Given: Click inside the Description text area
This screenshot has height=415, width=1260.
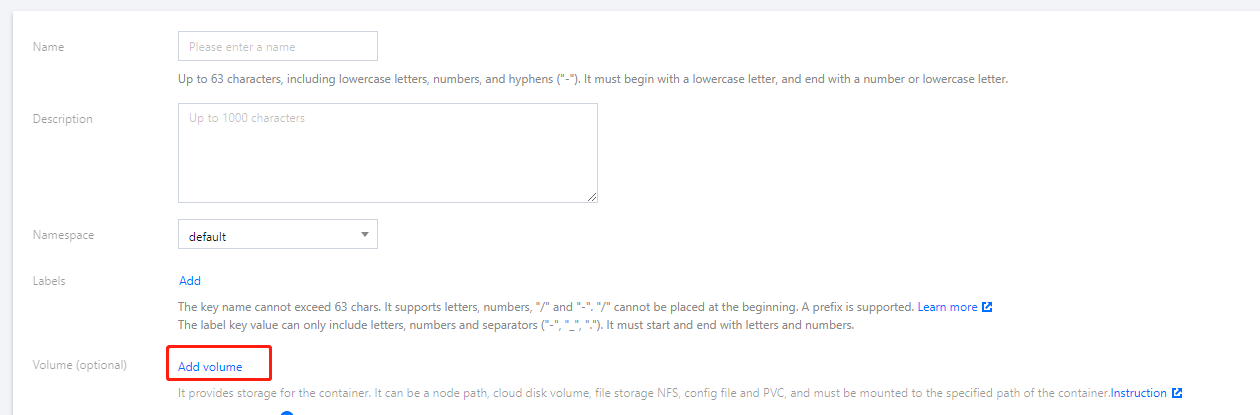Looking at the screenshot, I should click(x=387, y=152).
